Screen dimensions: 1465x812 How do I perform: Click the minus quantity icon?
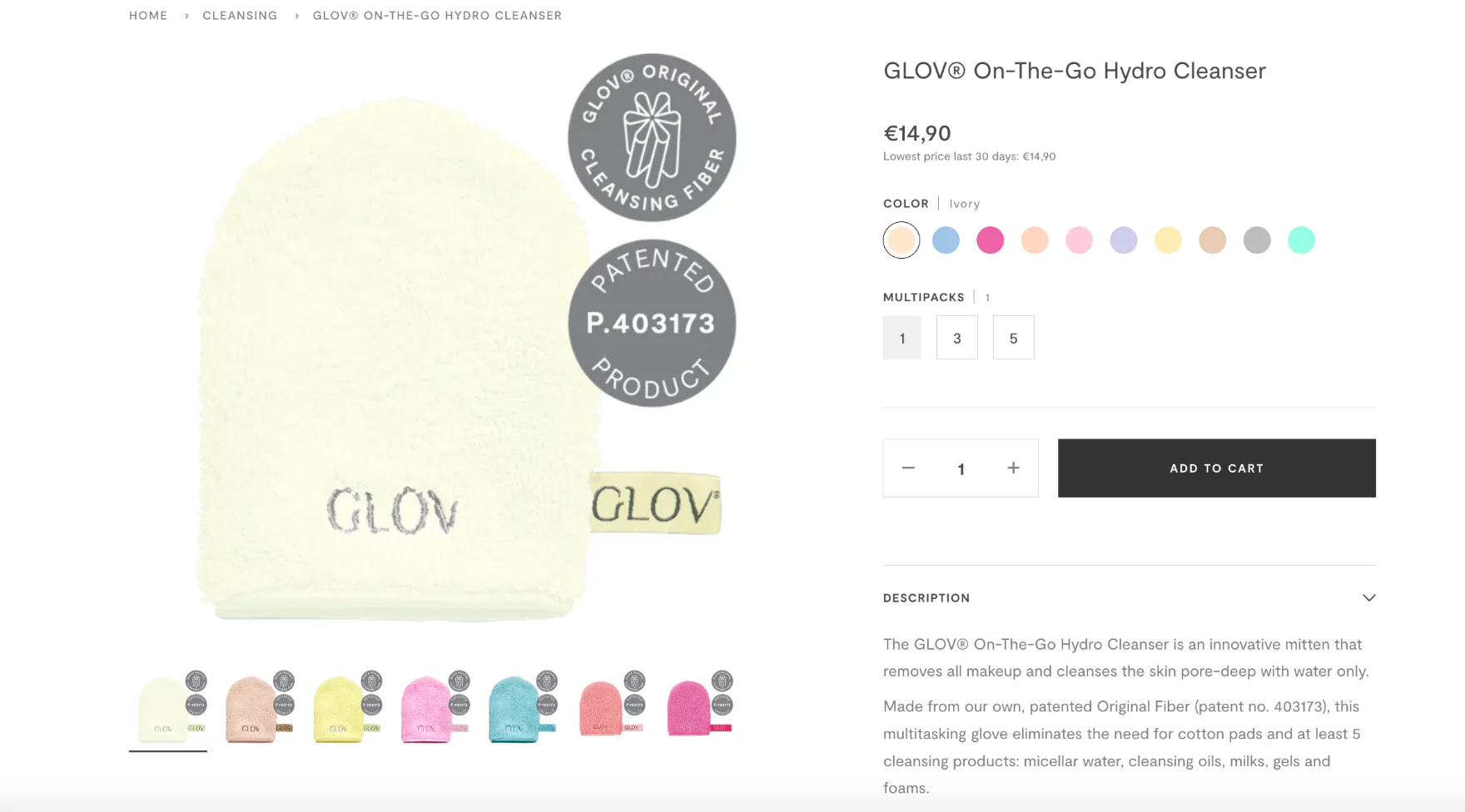pos(908,468)
